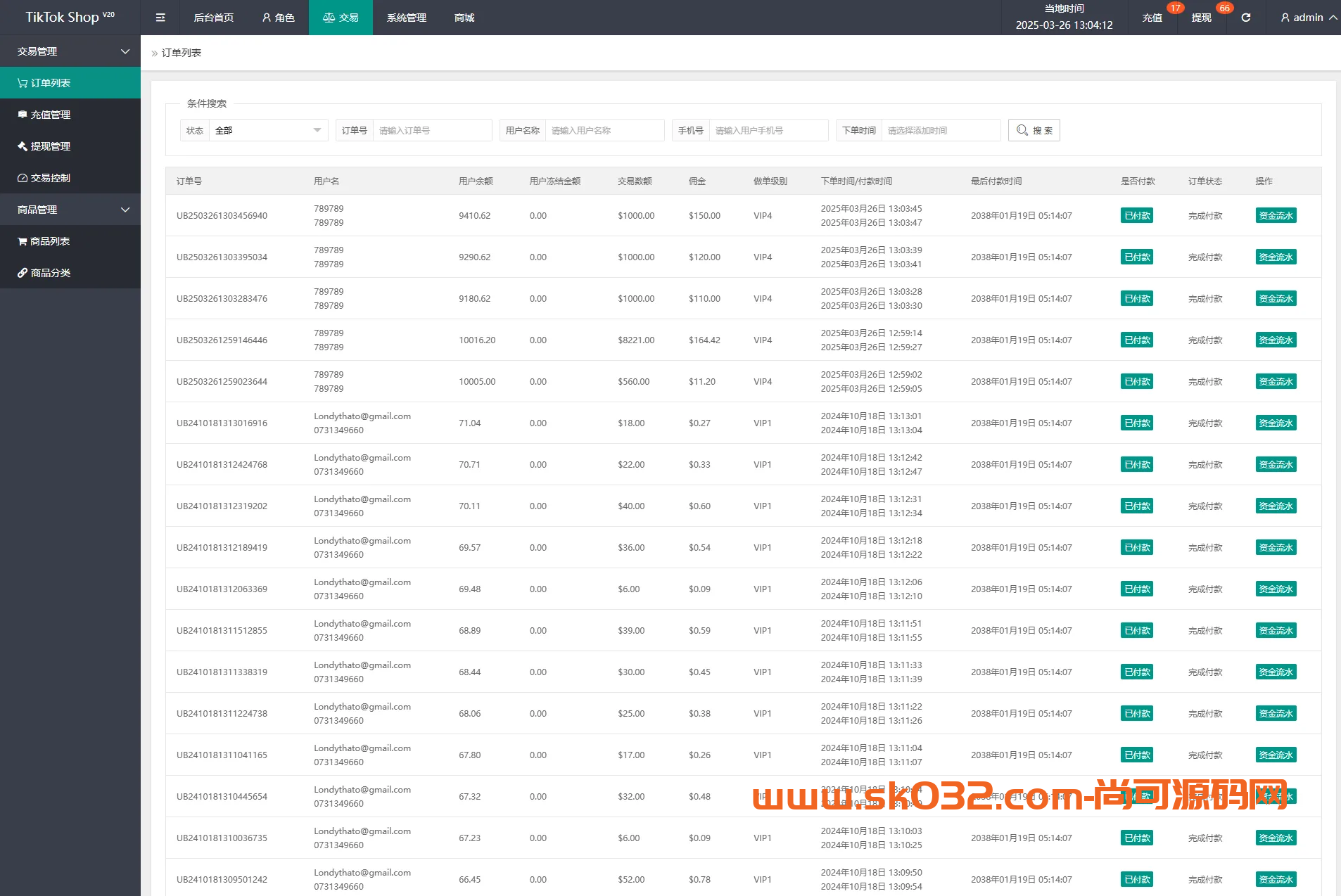Click the 下单时间 date picker field

(x=940, y=130)
